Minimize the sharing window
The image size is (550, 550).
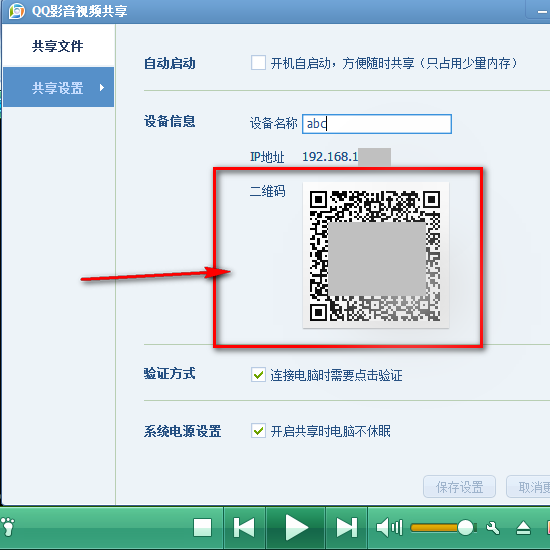(x=542, y=12)
